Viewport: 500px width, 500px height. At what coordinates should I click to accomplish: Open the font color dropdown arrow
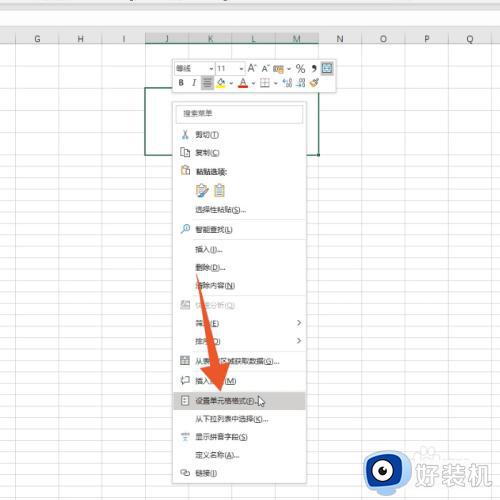tap(253, 83)
